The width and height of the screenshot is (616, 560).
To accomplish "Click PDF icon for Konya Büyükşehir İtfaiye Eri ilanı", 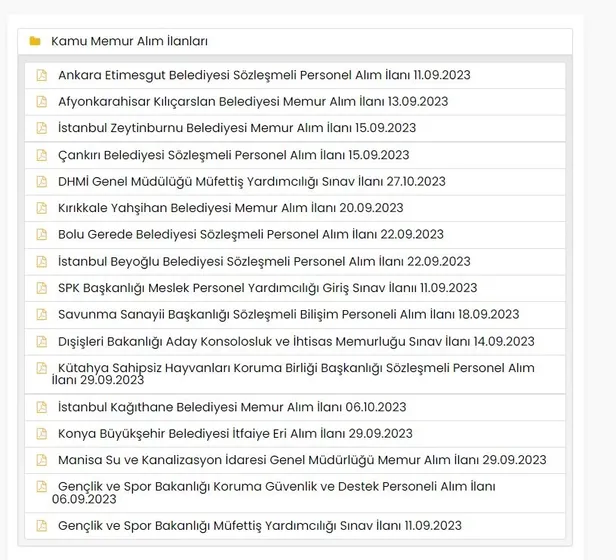I will pos(42,434).
